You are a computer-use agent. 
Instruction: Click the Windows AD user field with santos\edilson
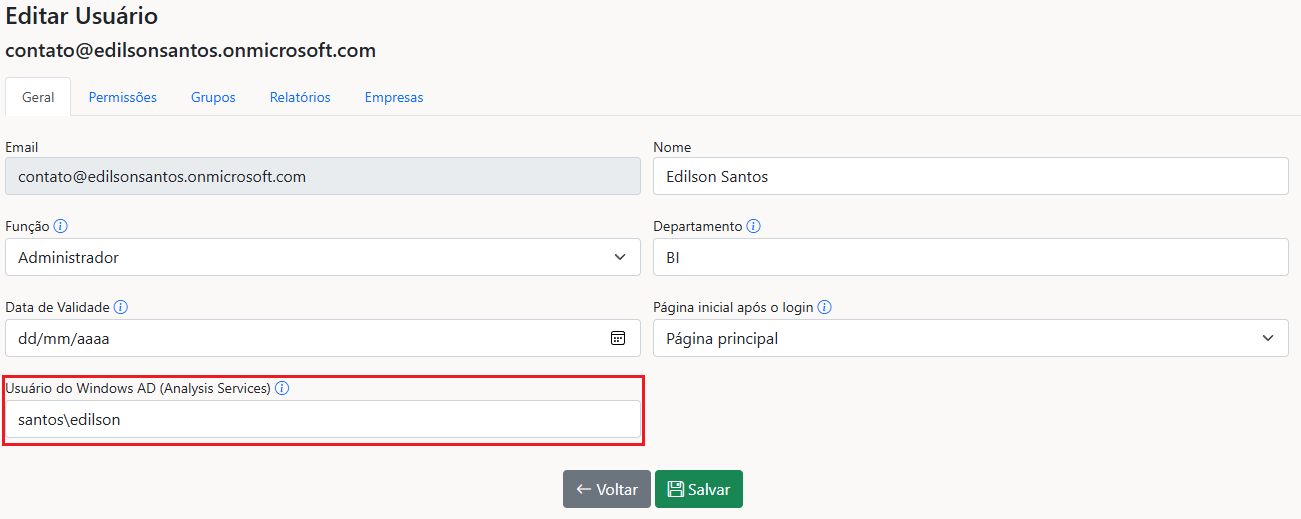(322, 420)
